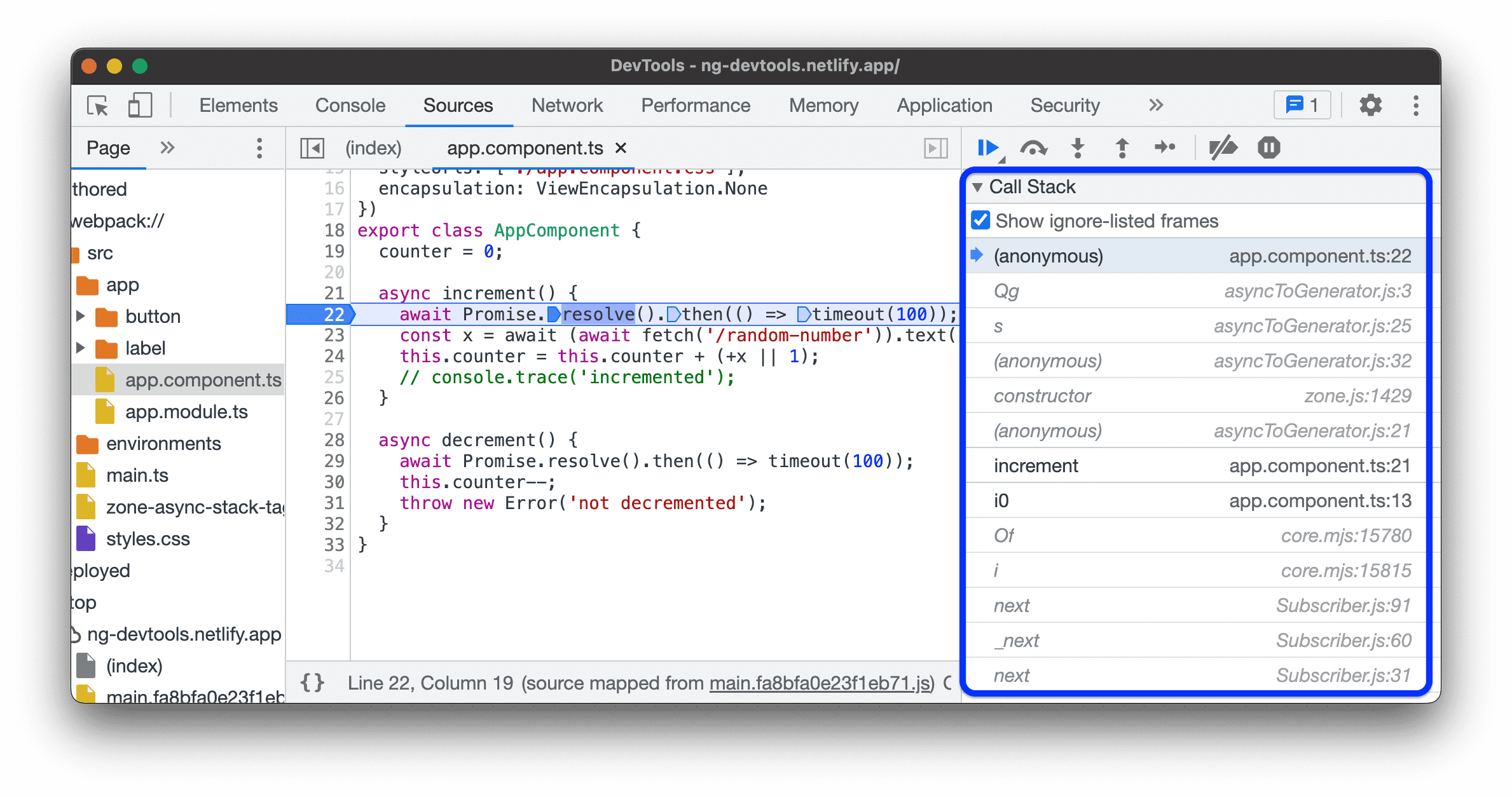Image resolution: width=1512 pixels, height=797 pixels.
Task: Click the Deactivate breakpoints icon
Action: click(x=1223, y=147)
